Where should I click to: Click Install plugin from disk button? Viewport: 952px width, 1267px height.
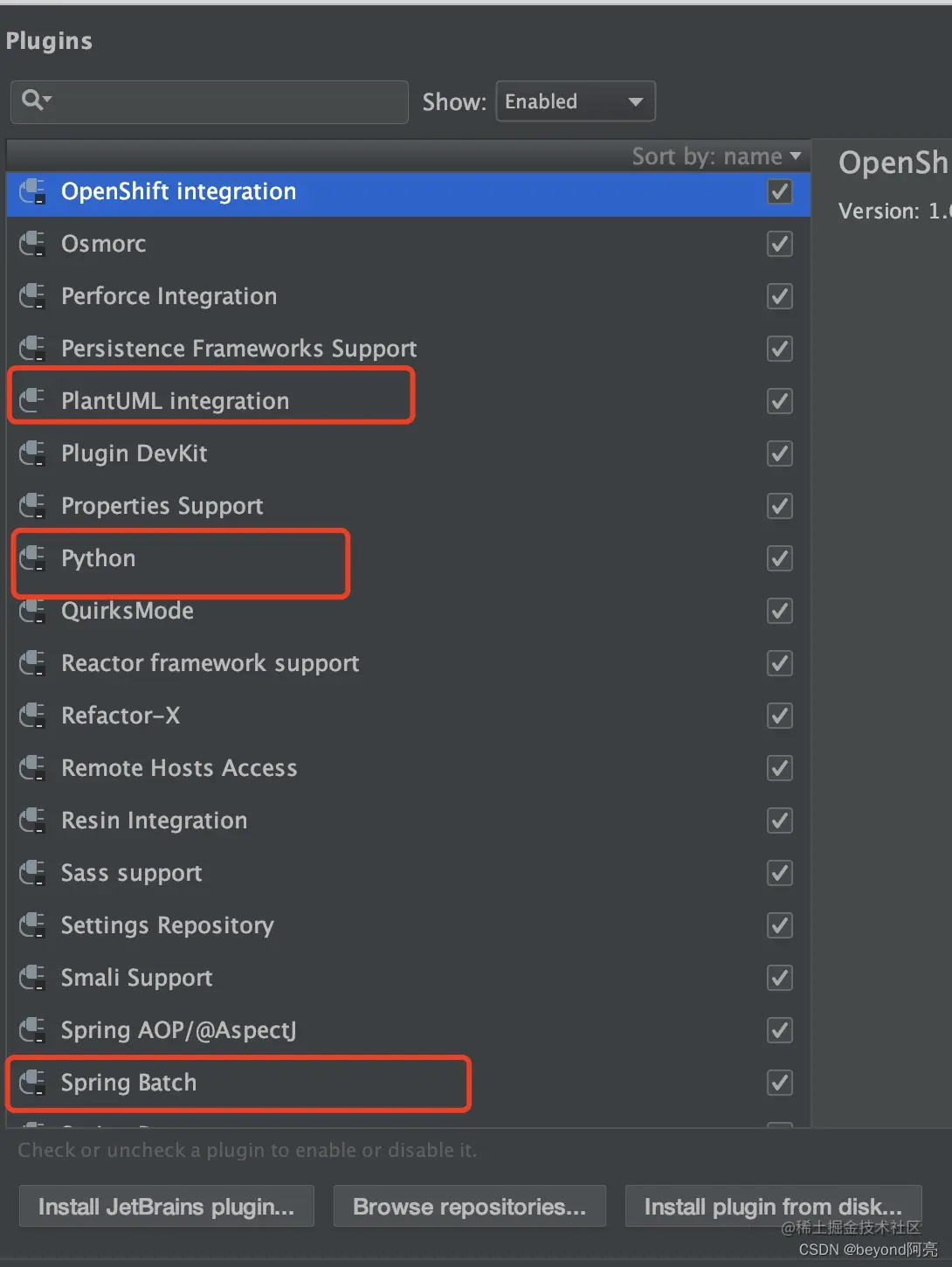[x=772, y=1207]
